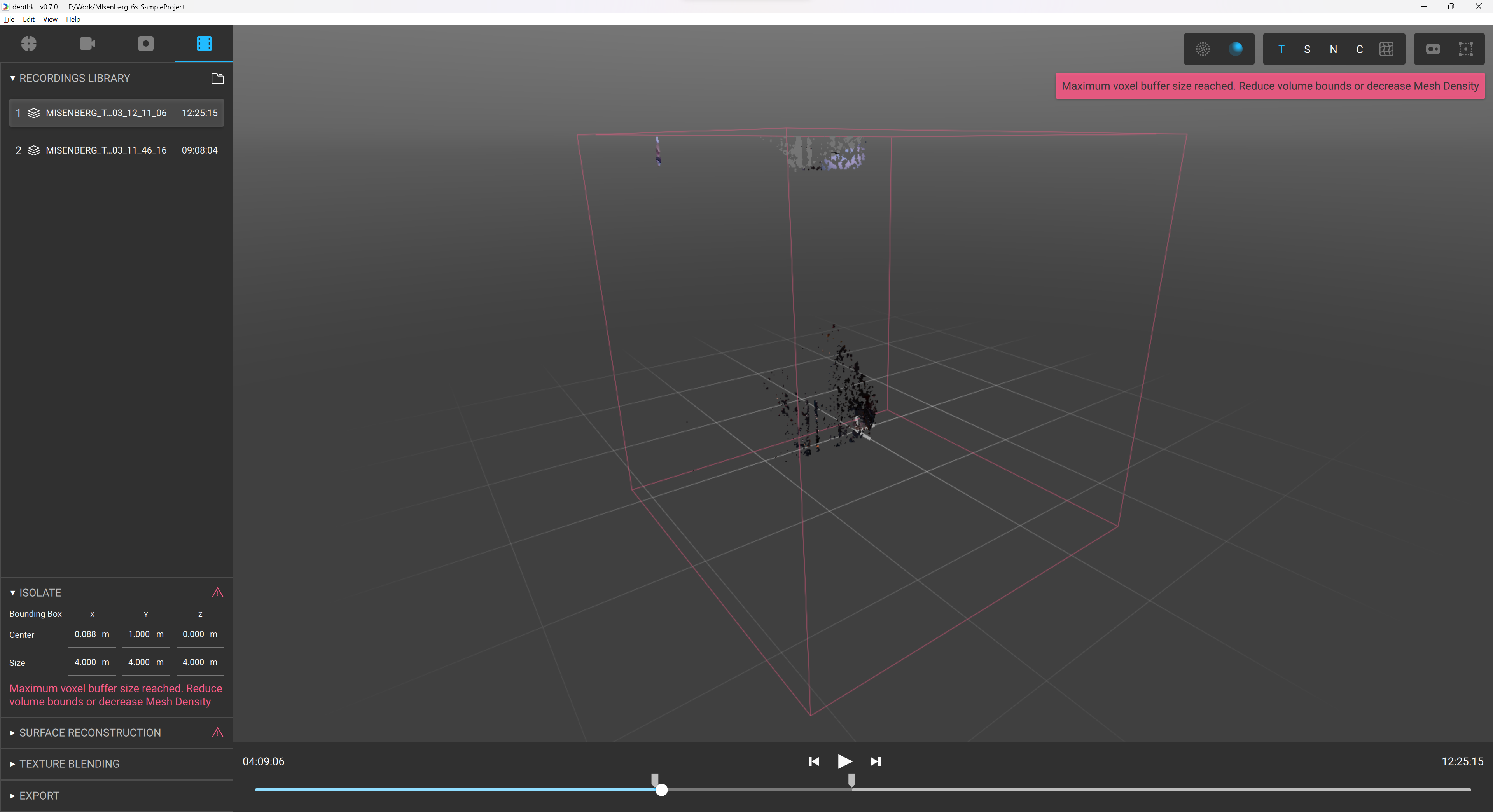Expand the Texture Blending section
This screenshot has height=812, width=1493.
pos(70,764)
